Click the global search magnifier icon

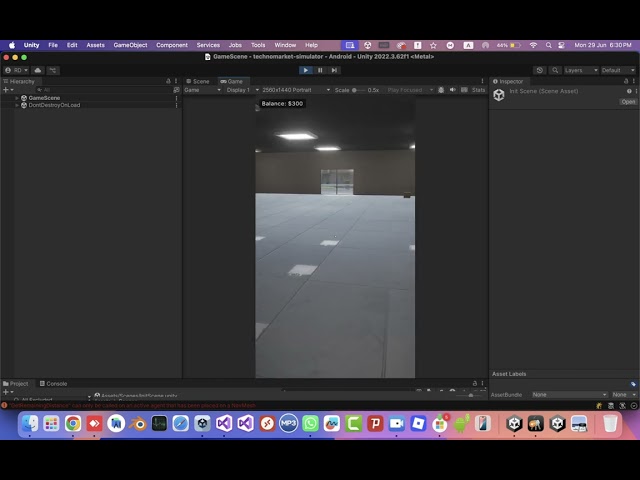click(555, 70)
